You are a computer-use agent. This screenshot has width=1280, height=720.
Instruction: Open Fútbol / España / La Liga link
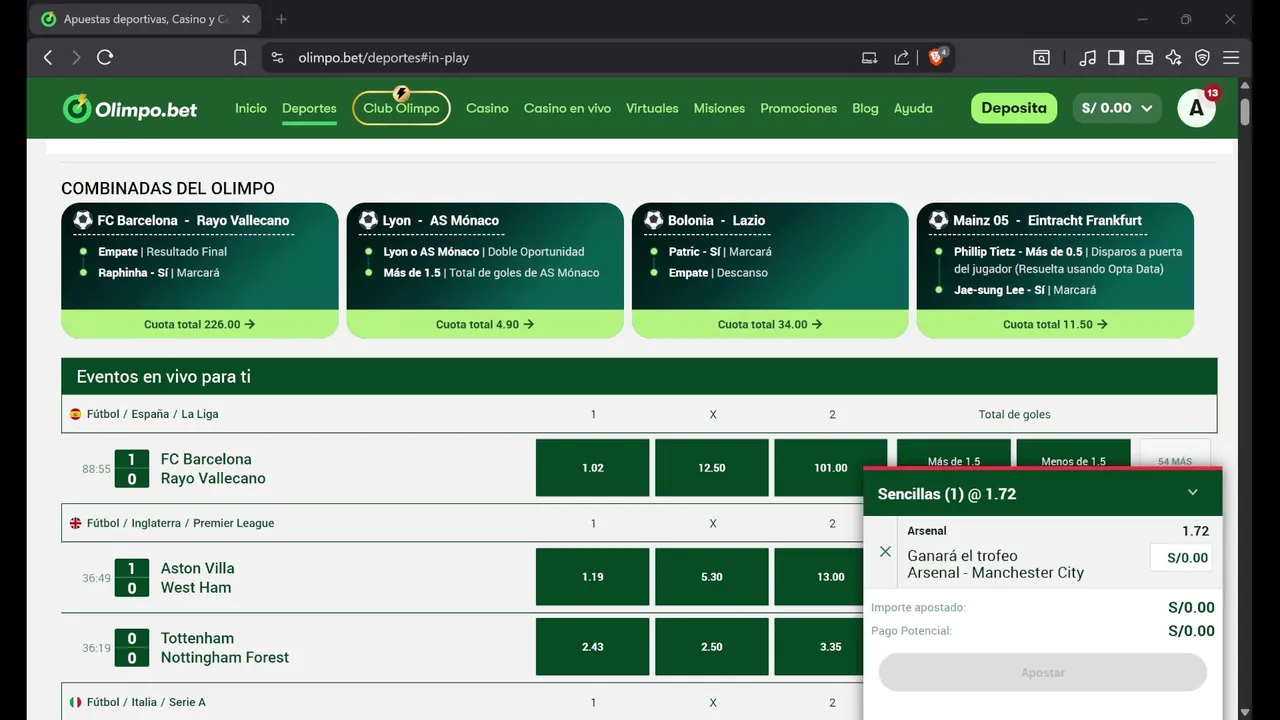(x=152, y=414)
